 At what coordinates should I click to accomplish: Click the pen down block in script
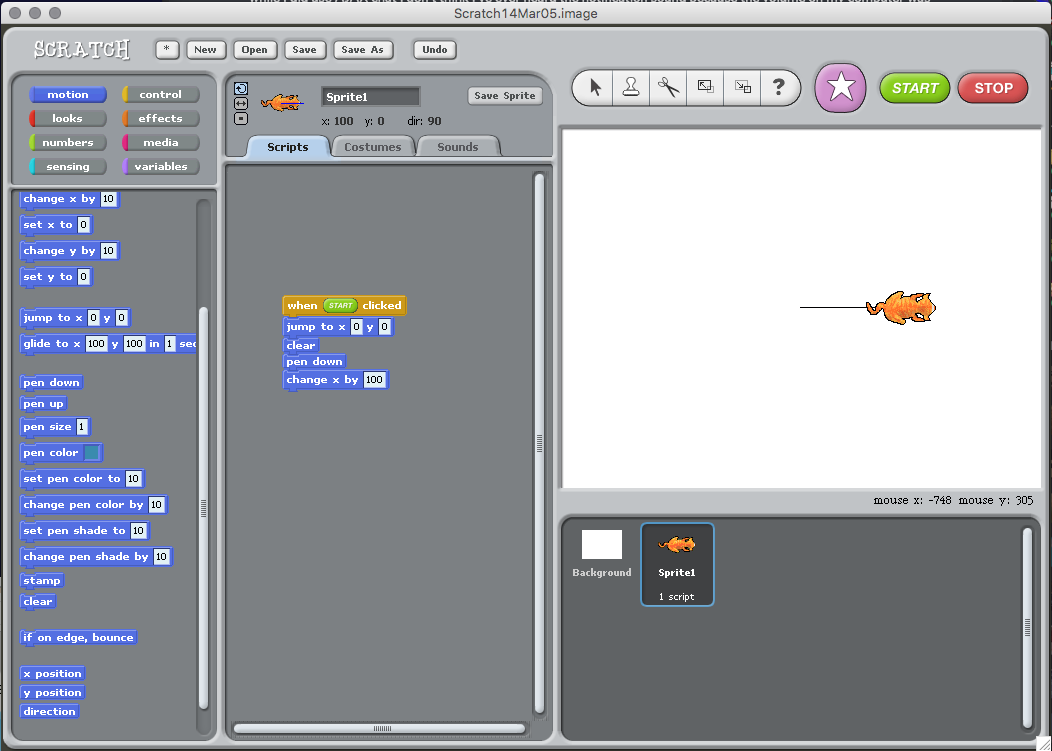click(x=315, y=362)
